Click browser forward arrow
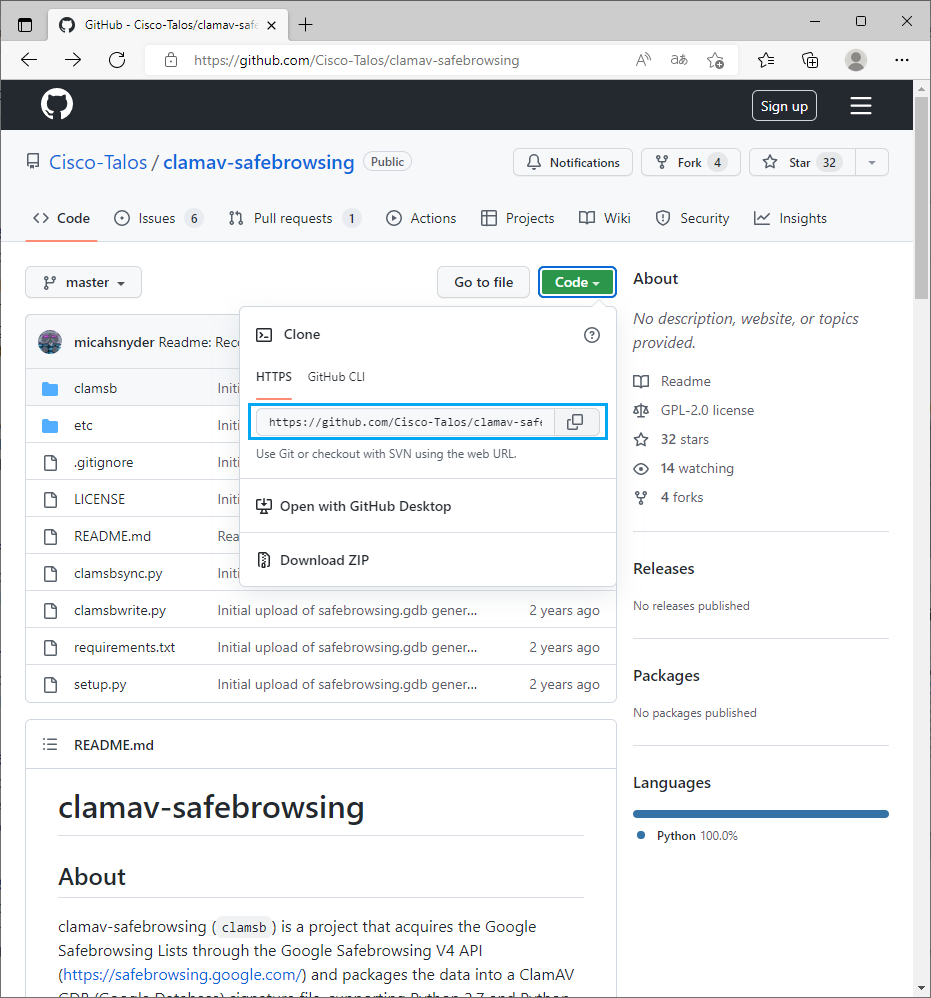Viewport: 931px width, 998px height. coord(73,60)
